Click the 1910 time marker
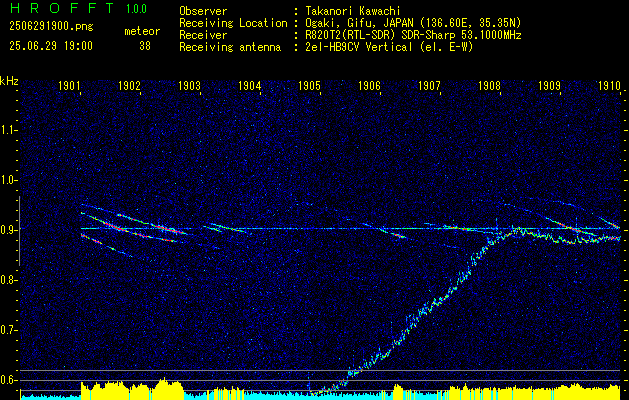The height and width of the screenshot is (400, 629). pyautogui.click(x=609, y=85)
